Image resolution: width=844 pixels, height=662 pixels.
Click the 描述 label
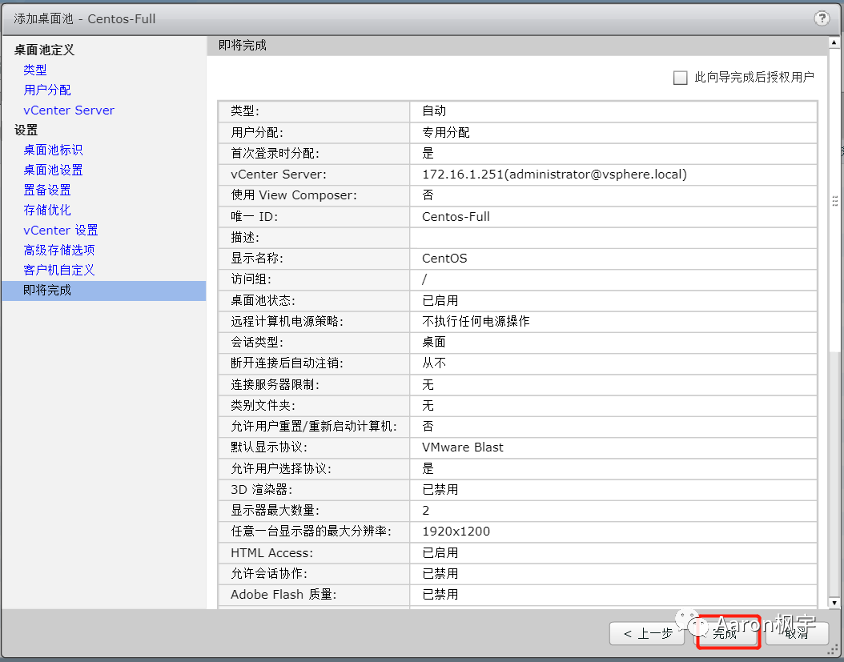pyautogui.click(x=245, y=238)
